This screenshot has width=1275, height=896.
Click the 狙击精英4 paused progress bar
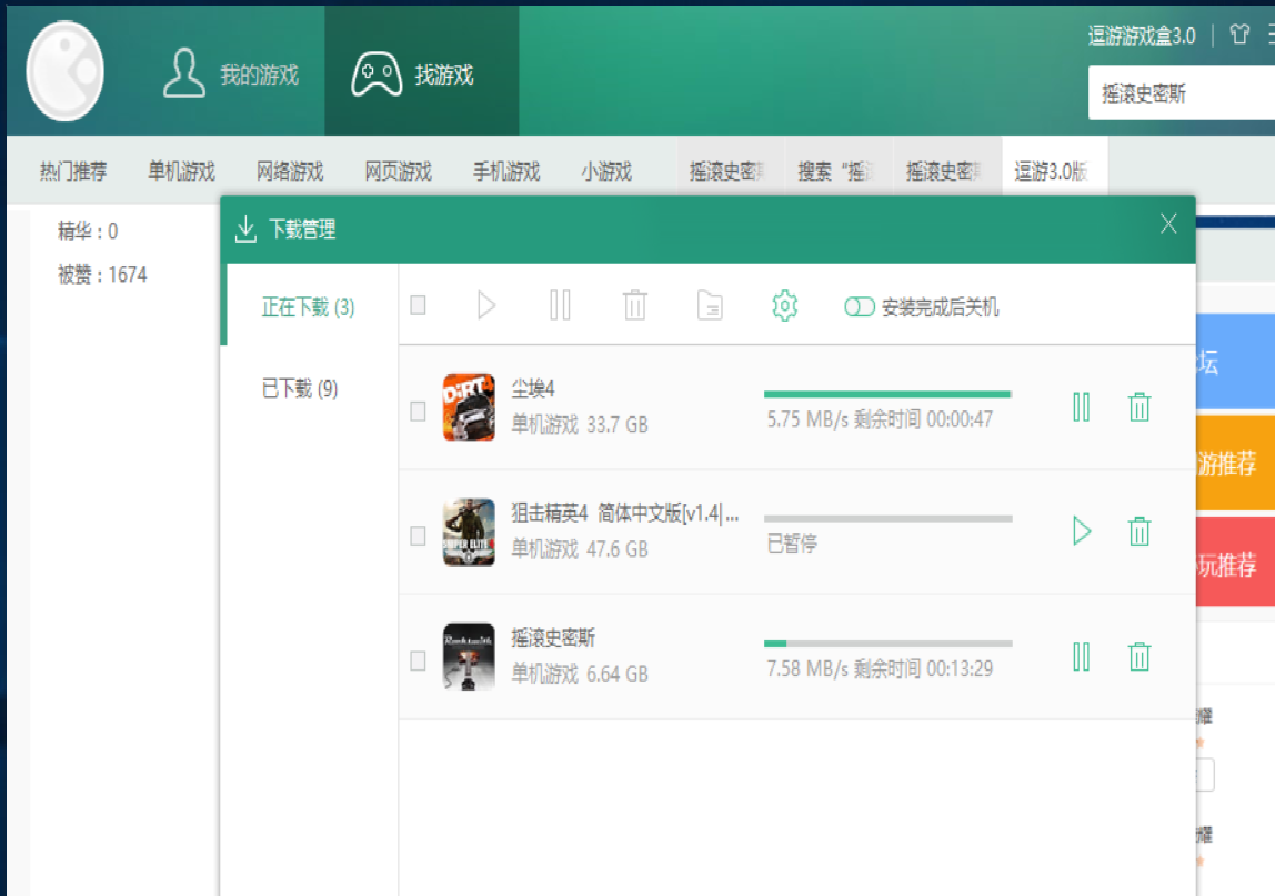click(888, 519)
